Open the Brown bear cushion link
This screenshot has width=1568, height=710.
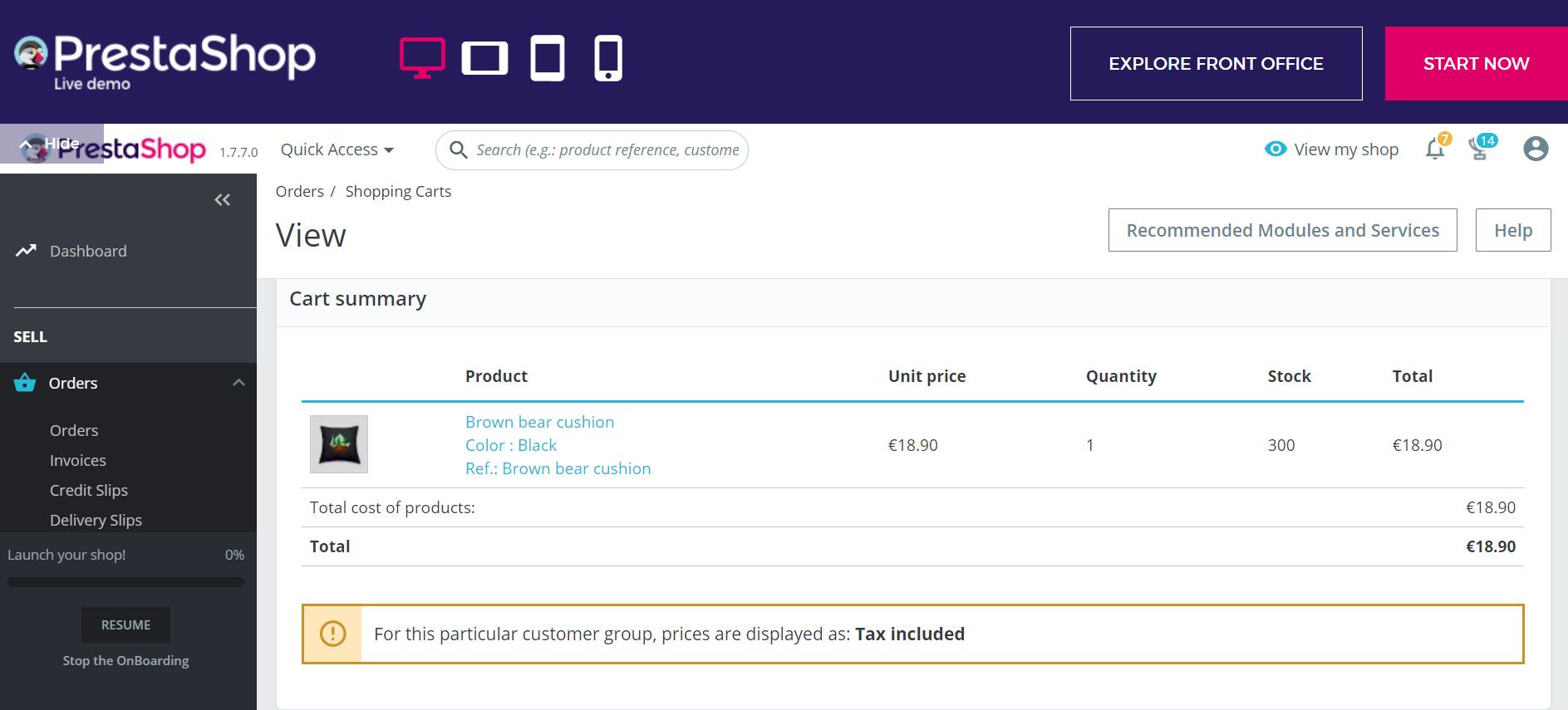click(539, 423)
